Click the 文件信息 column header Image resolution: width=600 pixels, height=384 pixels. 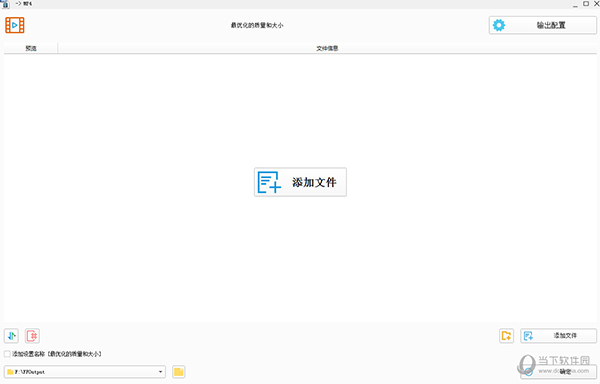point(327,48)
